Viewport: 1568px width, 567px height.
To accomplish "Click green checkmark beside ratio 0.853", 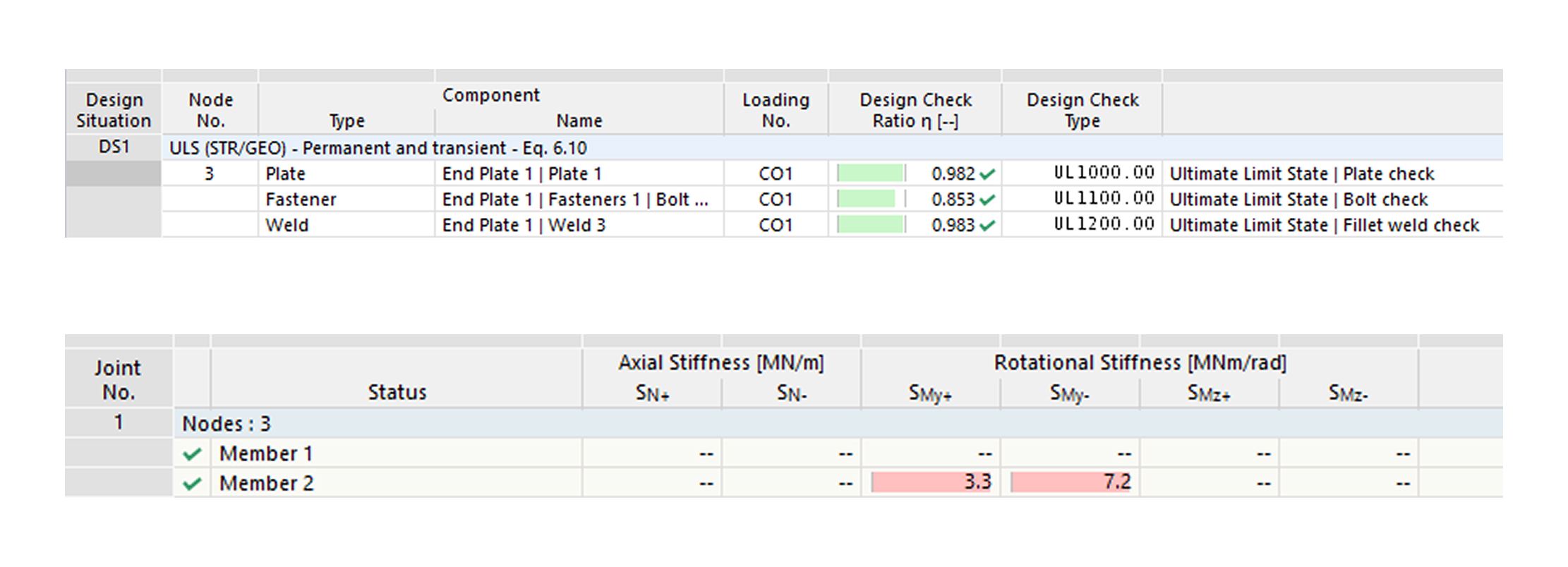I will pyautogui.click(x=987, y=200).
